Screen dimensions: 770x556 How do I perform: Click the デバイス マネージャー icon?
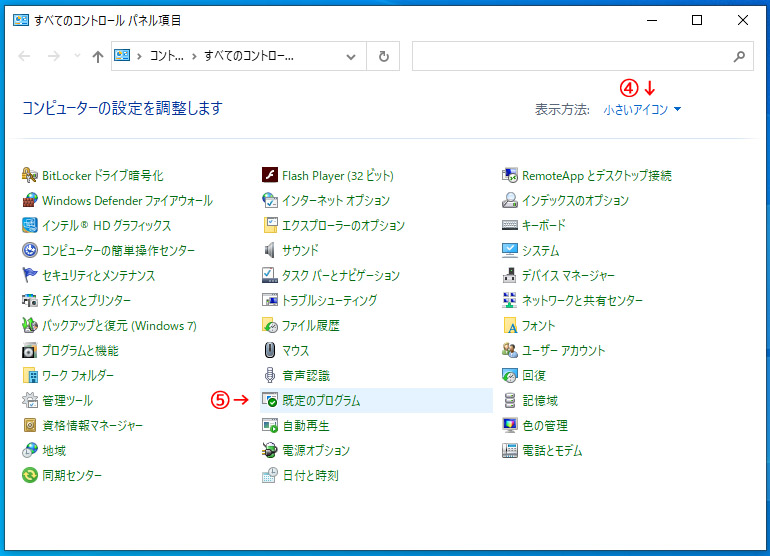(x=510, y=275)
